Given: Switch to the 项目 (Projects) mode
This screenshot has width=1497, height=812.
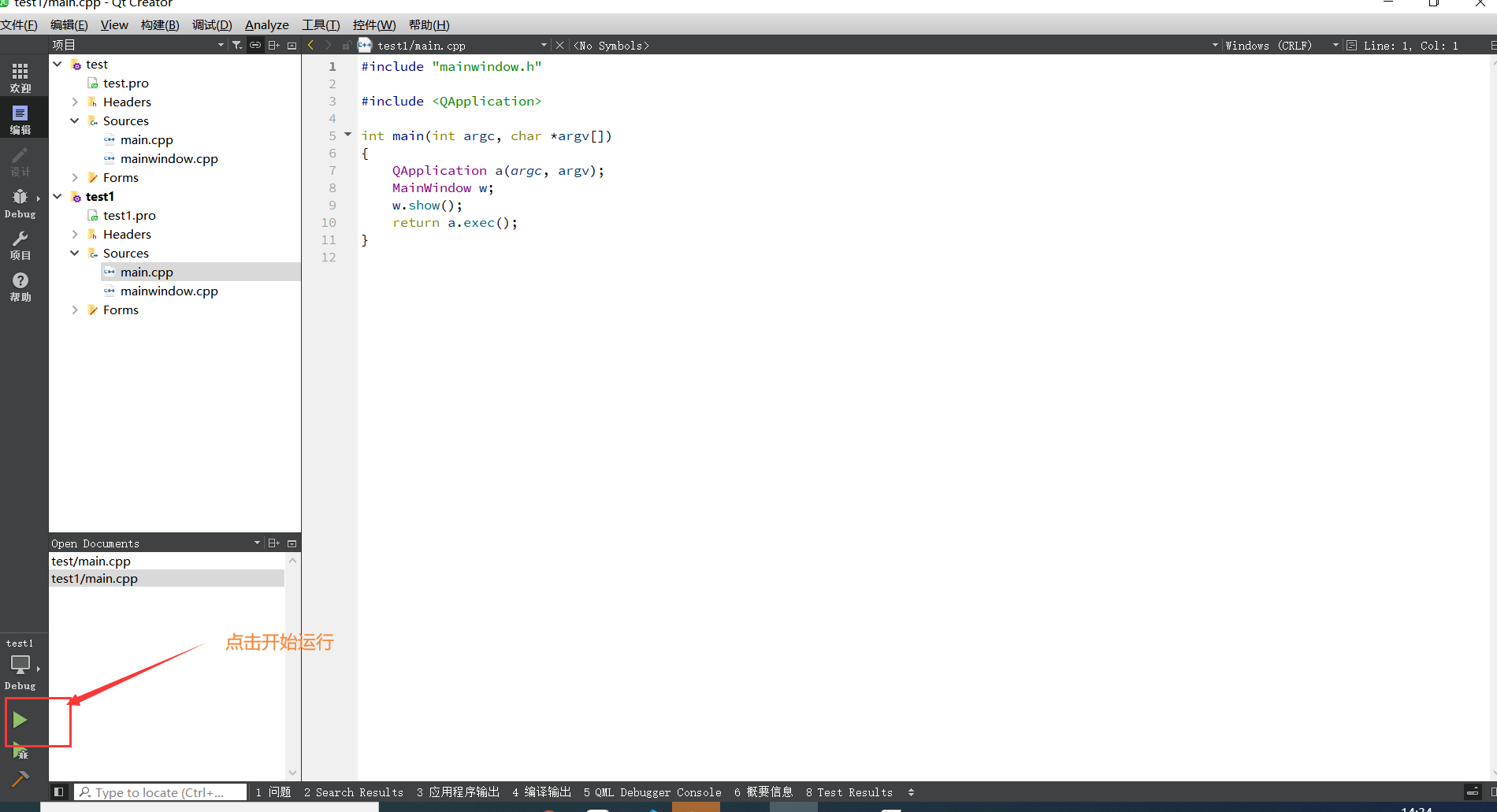Looking at the screenshot, I should [21, 244].
